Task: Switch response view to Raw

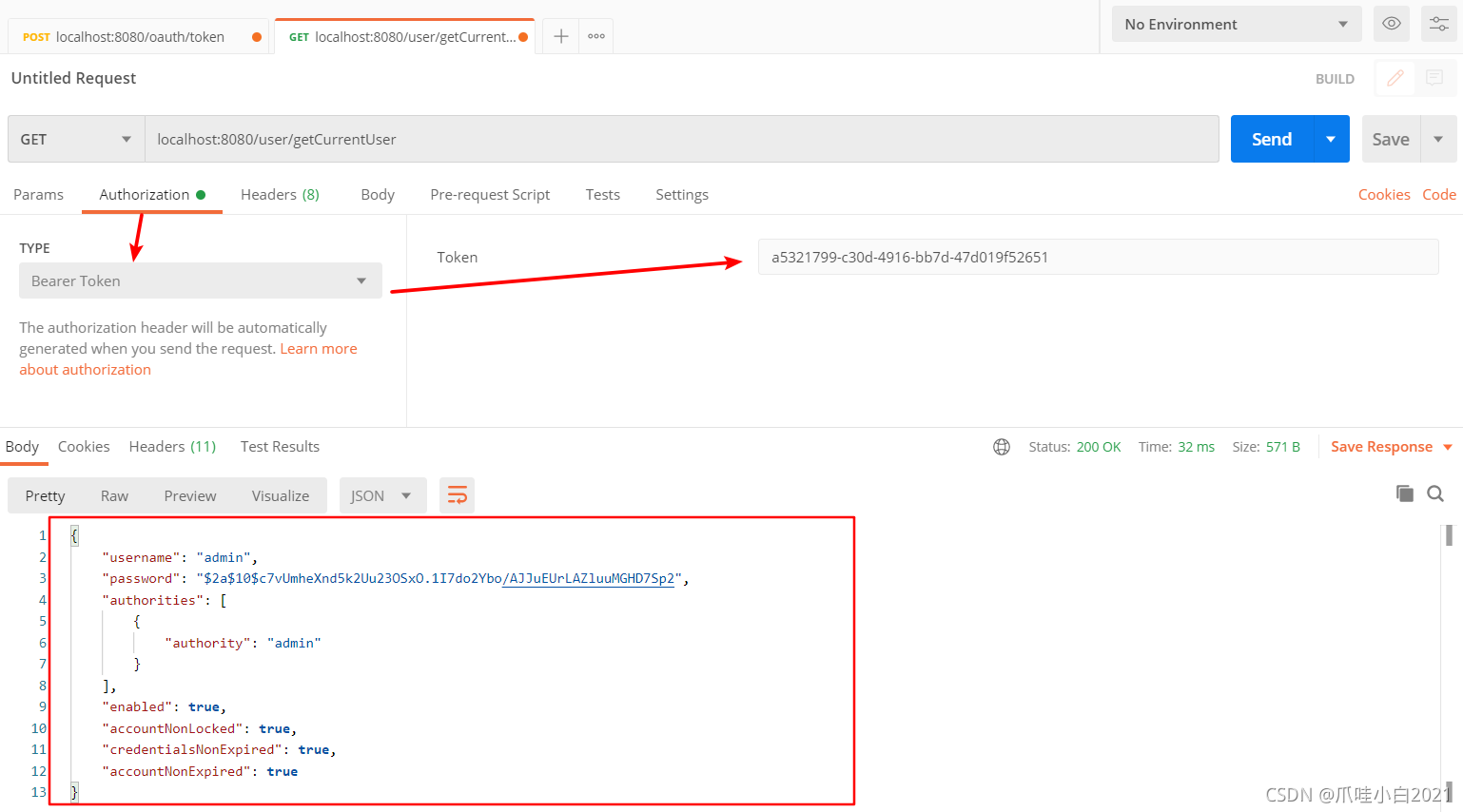Action: pyautogui.click(x=114, y=495)
